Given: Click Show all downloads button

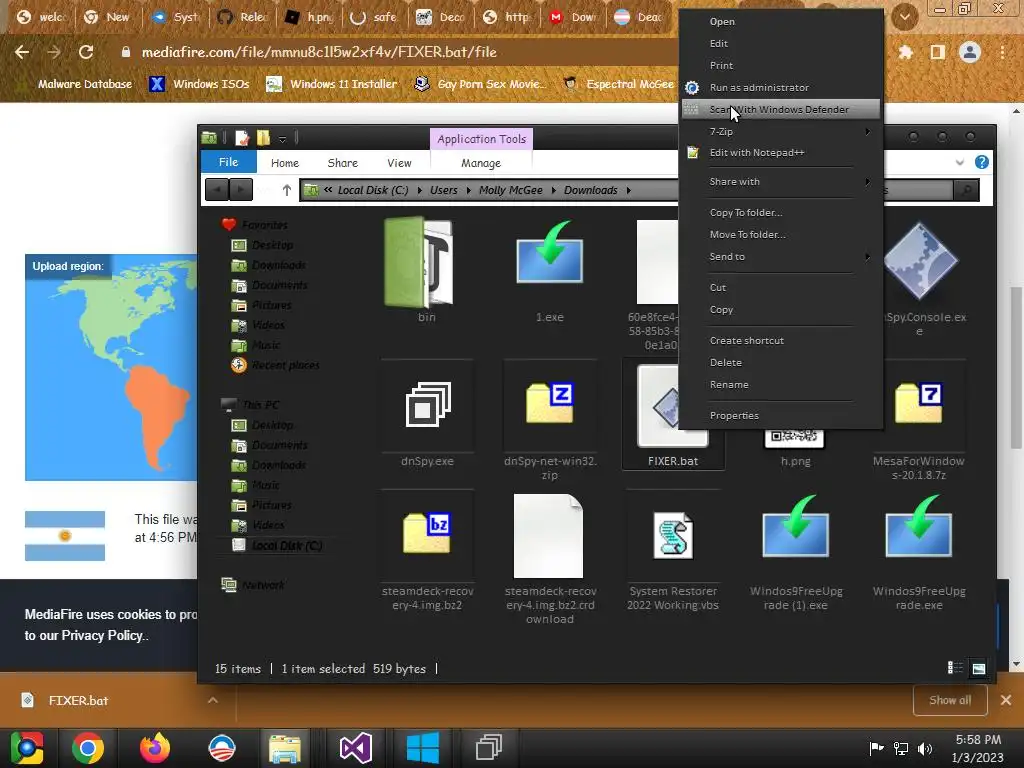Looking at the screenshot, I should point(950,700).
